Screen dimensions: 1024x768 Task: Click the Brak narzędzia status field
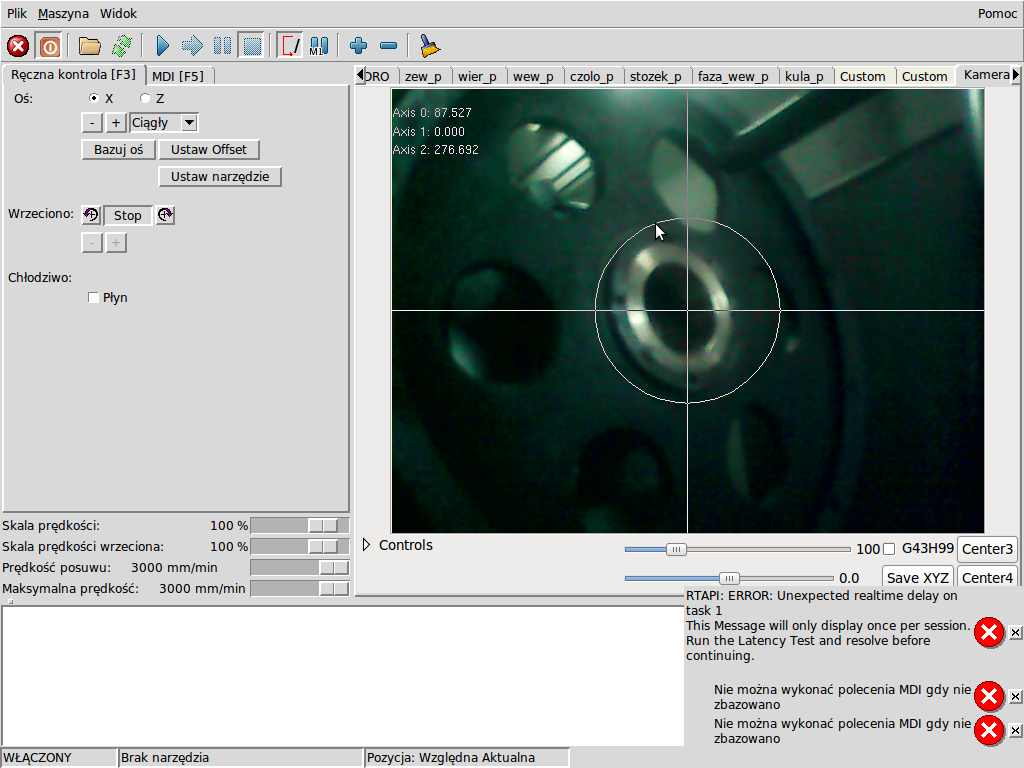pos(240,758)
